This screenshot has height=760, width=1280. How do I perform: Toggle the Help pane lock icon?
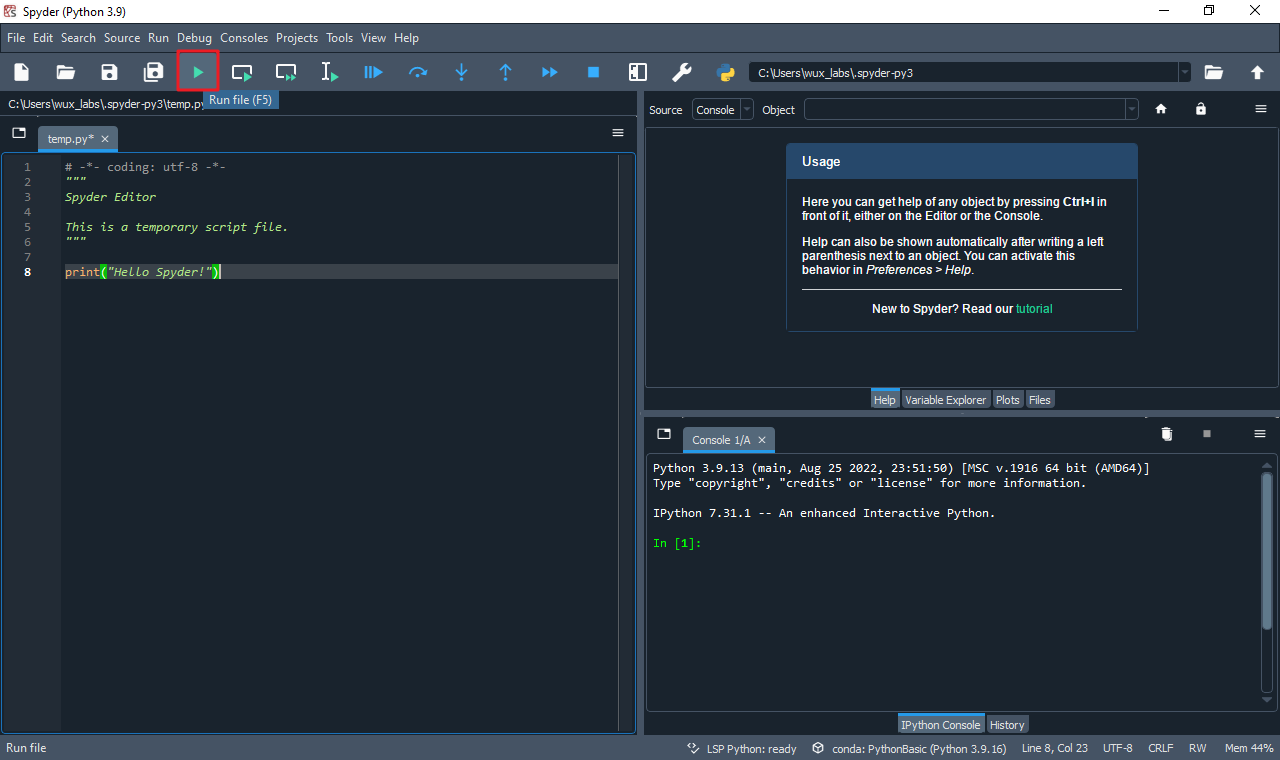1201,110
